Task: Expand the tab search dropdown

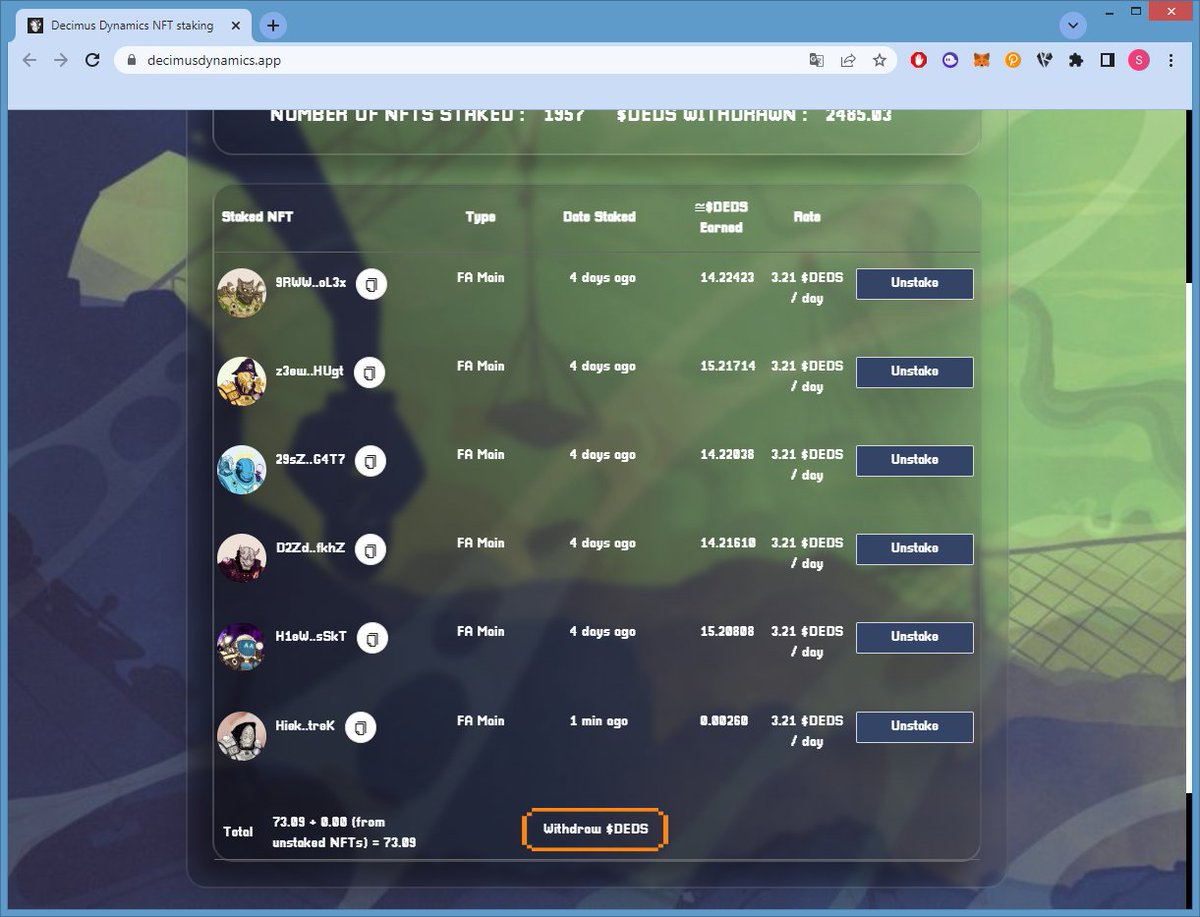Action: tap(1073, 25)
